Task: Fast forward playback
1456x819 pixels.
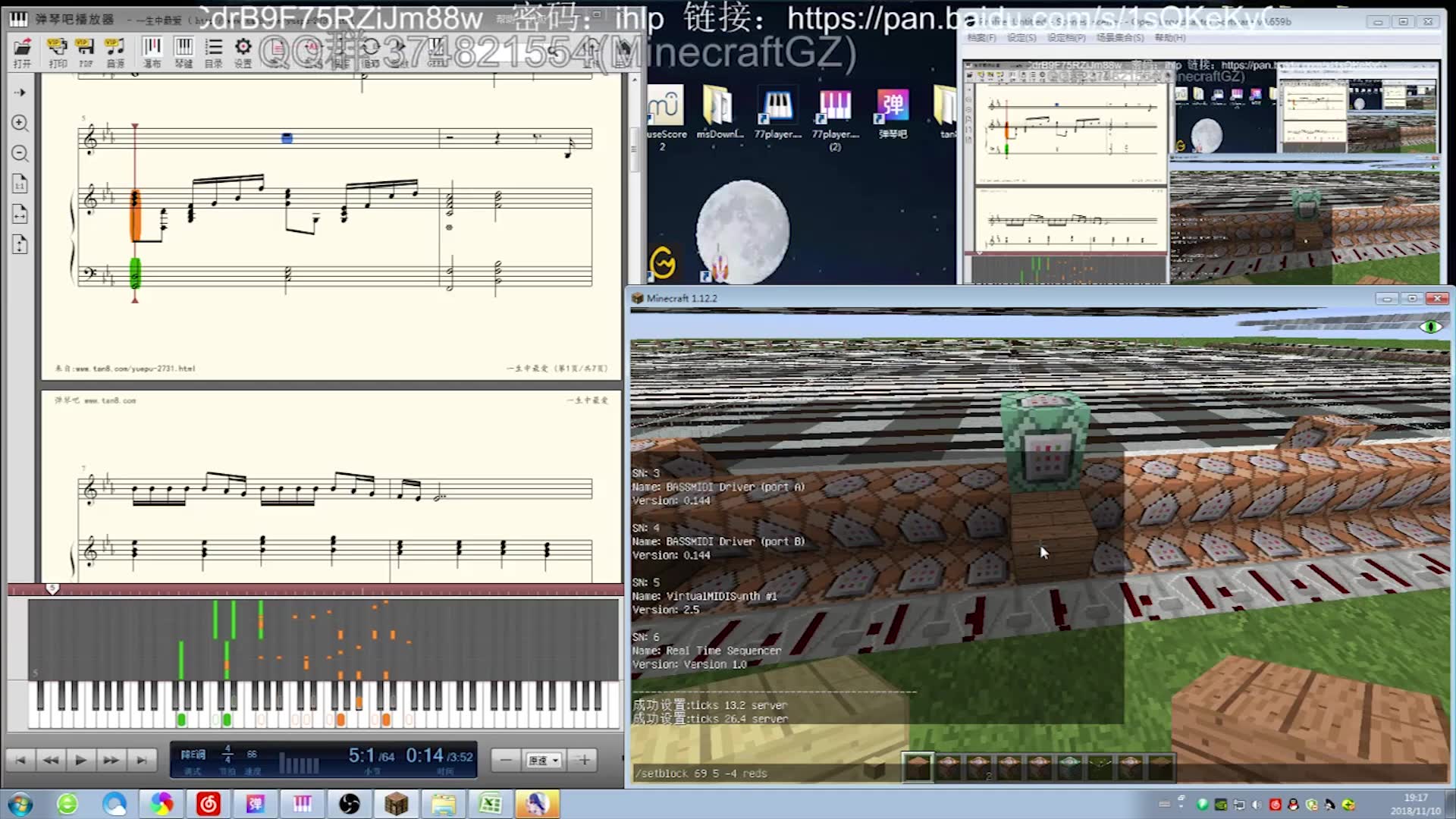Action: pos(111,760)
